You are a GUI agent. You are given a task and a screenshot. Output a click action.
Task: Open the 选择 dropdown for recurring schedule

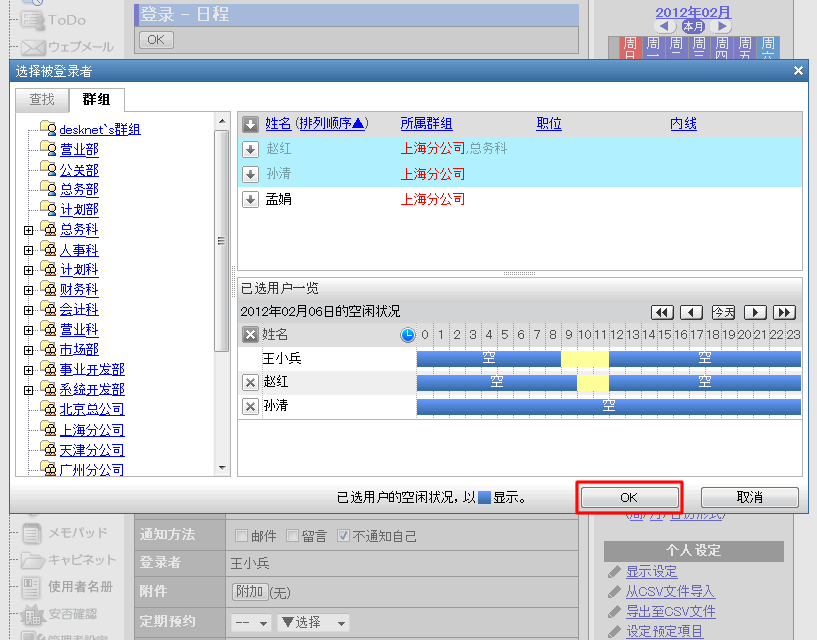click(313, 622)
